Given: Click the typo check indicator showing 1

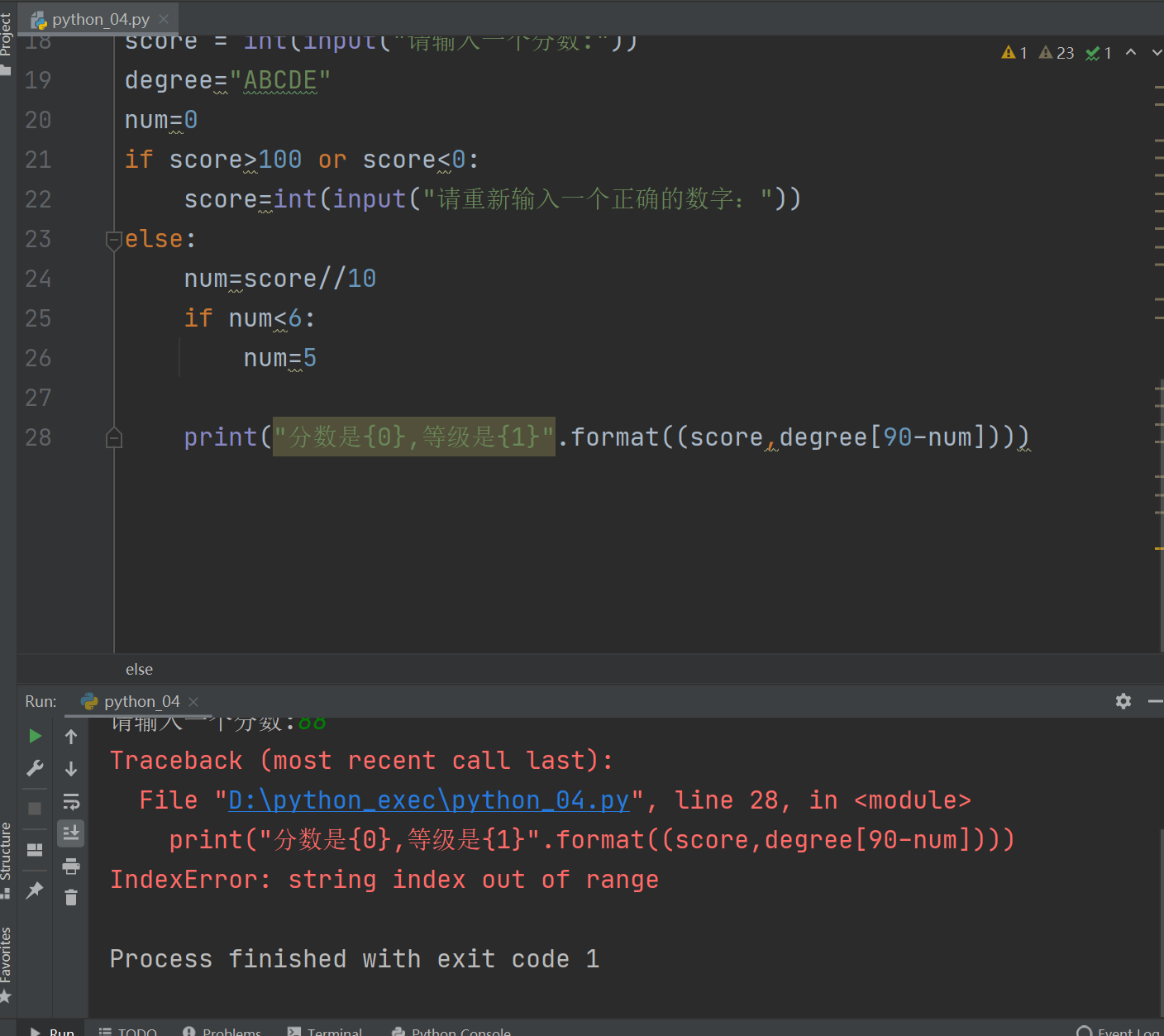Looking at the screenshot, I should (1099, 53).
